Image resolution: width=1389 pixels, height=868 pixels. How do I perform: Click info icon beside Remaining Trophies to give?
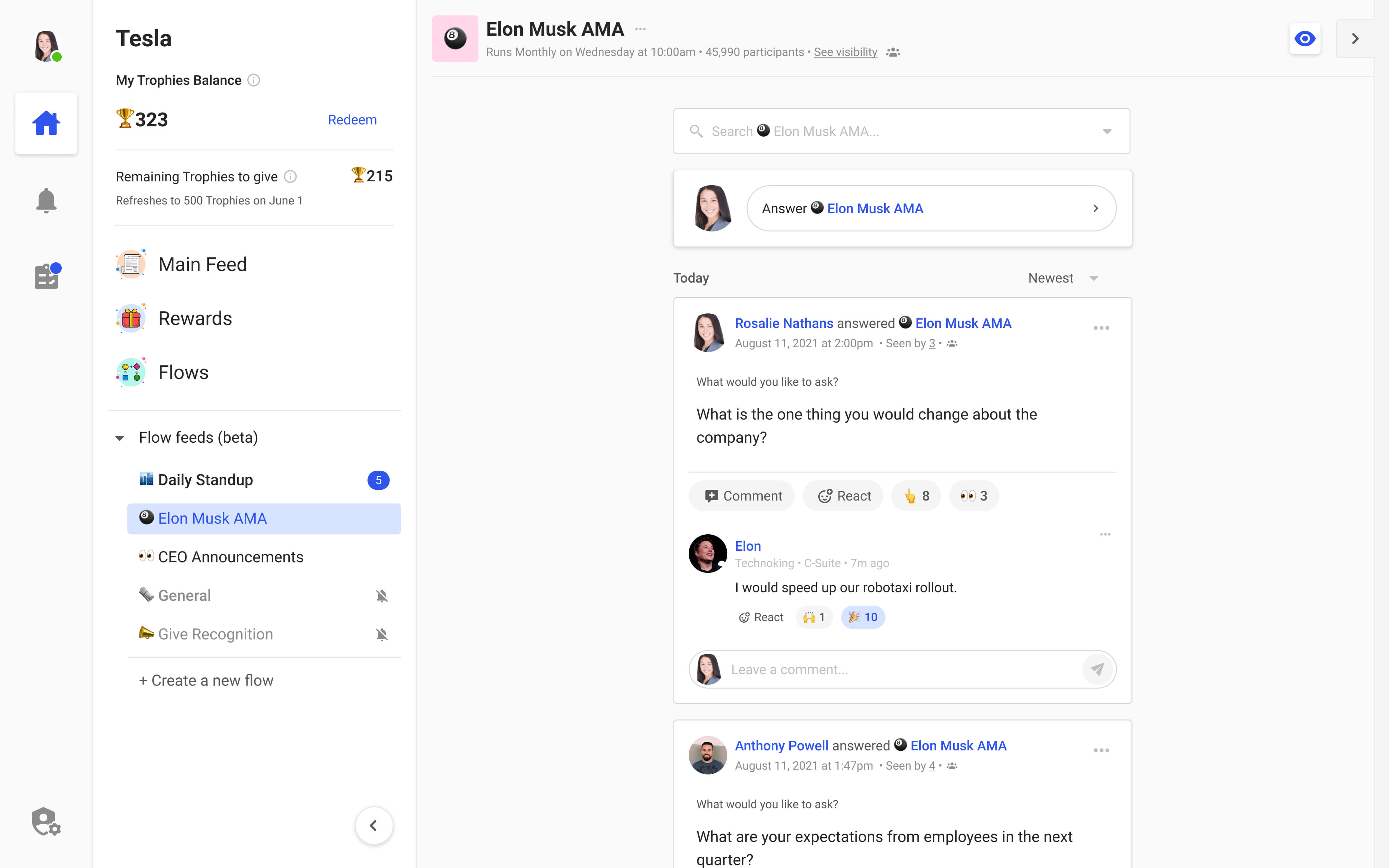[290, 177]
